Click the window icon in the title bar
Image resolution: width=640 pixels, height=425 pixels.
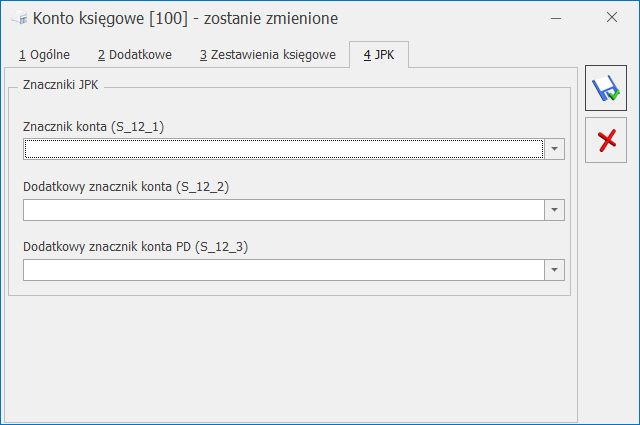tap(17, 18)
